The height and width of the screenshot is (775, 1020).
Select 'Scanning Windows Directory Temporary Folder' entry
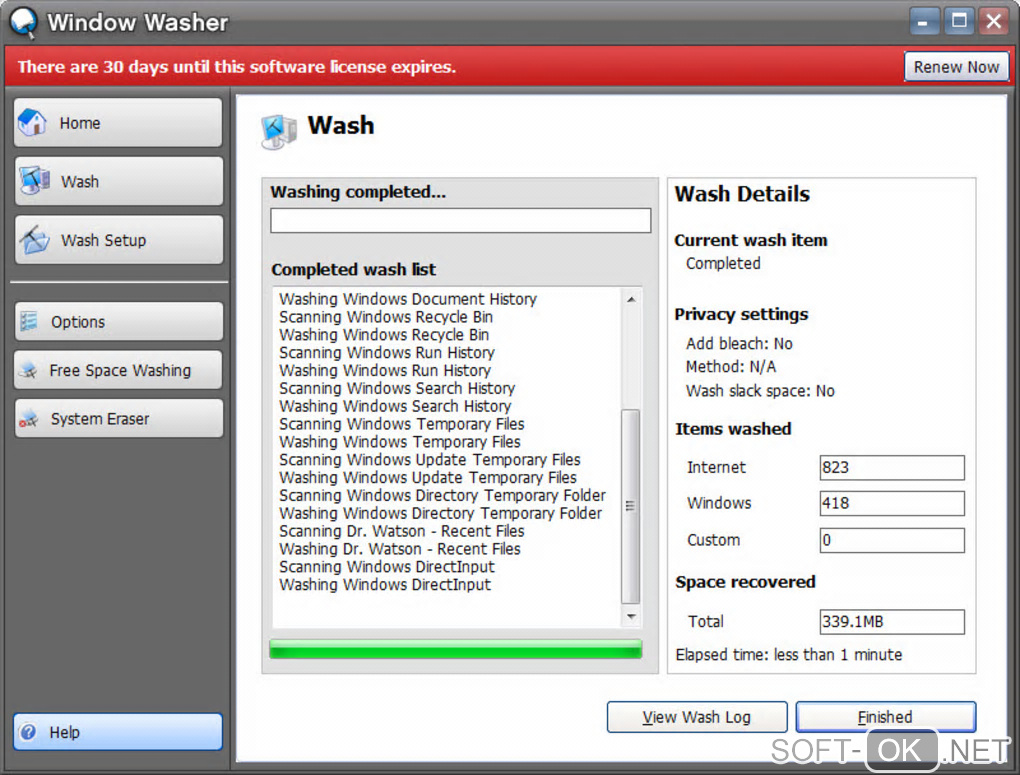pyautogui.click(x=442, y=496)
